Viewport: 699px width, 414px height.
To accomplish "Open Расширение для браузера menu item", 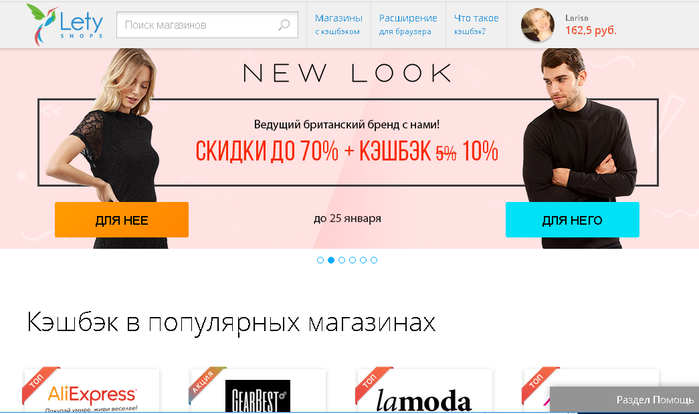I will [408, 25].
